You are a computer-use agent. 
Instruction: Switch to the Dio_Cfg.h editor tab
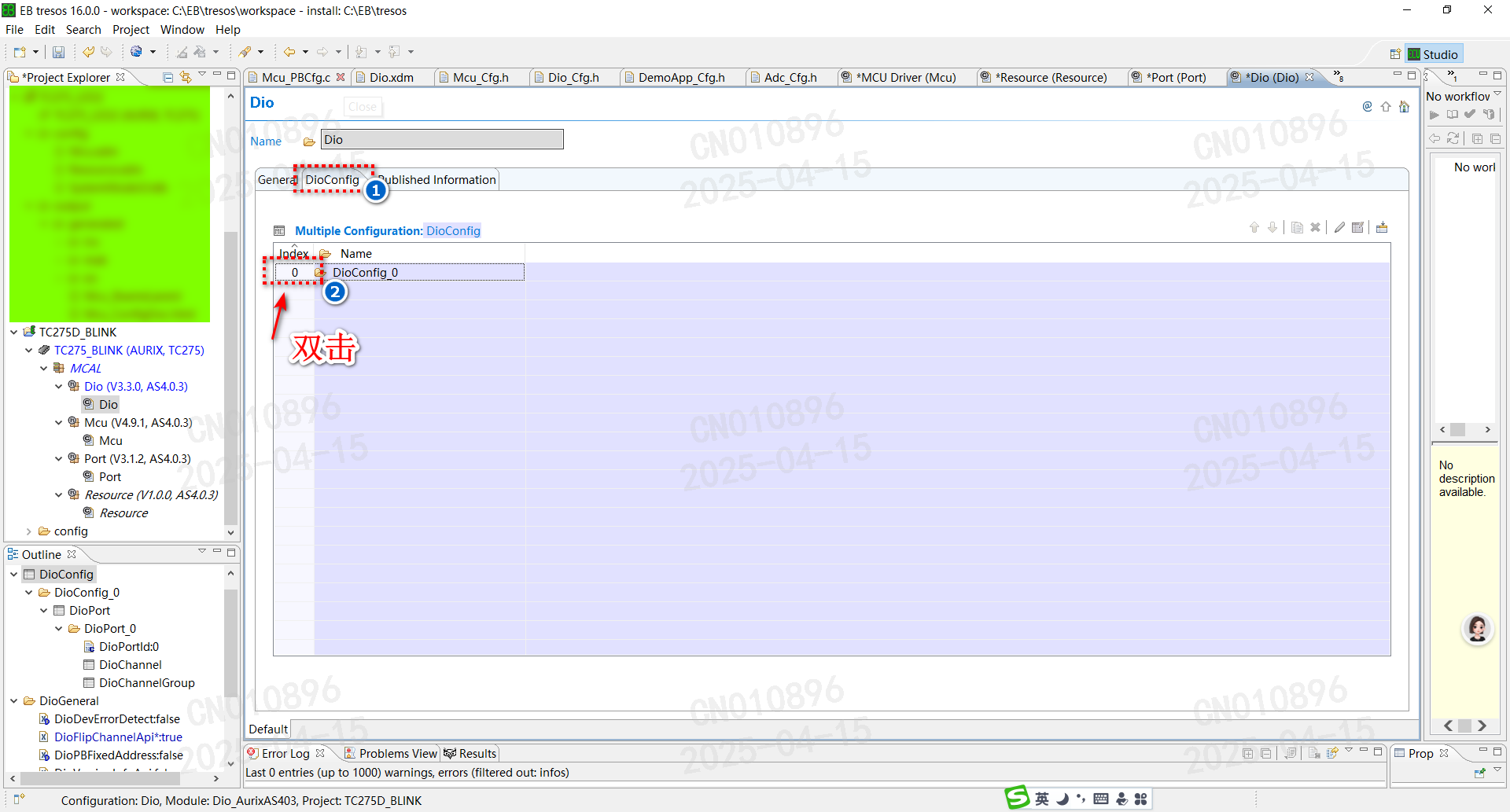[573, 77]
